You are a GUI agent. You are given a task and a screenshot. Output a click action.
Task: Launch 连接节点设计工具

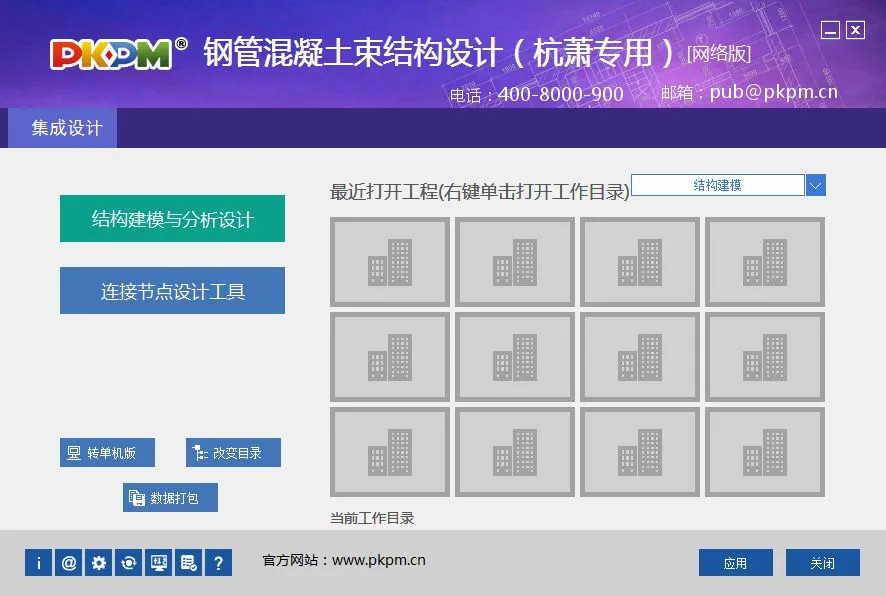point(172,290)
